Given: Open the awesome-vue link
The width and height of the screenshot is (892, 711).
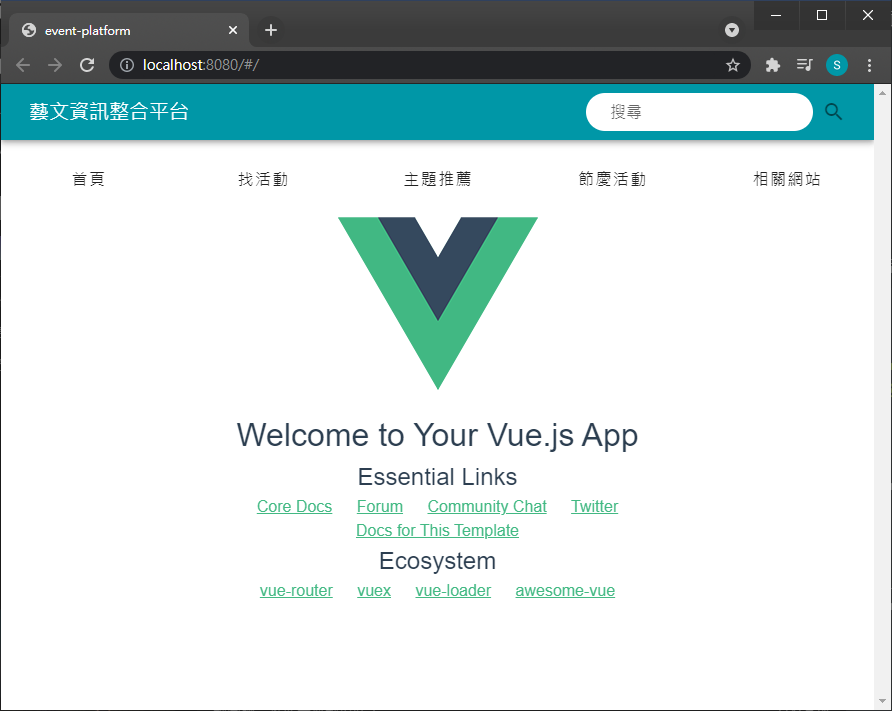Looking at the screenshot, I should click(x=565, y=590).
